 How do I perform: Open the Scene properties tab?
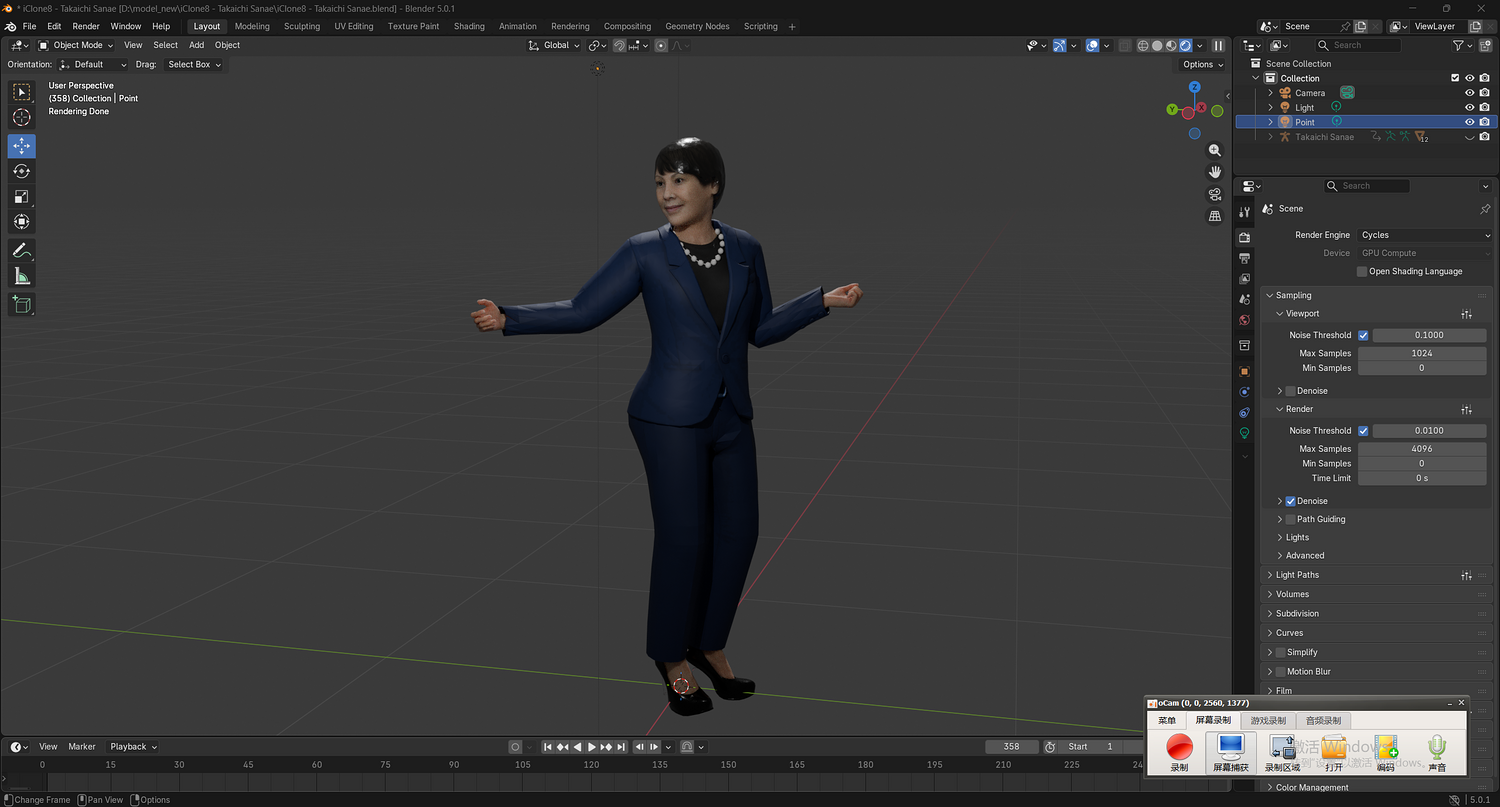click(x=1245, y=299)
